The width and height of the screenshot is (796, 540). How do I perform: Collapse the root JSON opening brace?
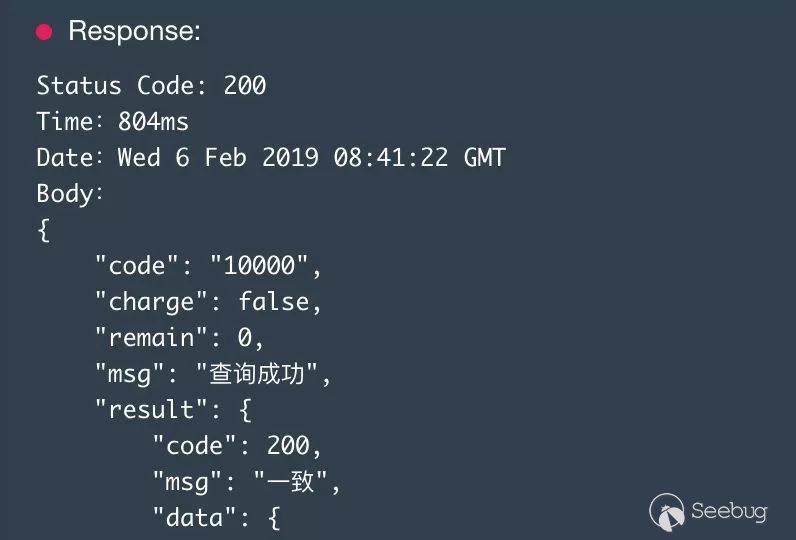pyautogui.click(x=43, y=230)
